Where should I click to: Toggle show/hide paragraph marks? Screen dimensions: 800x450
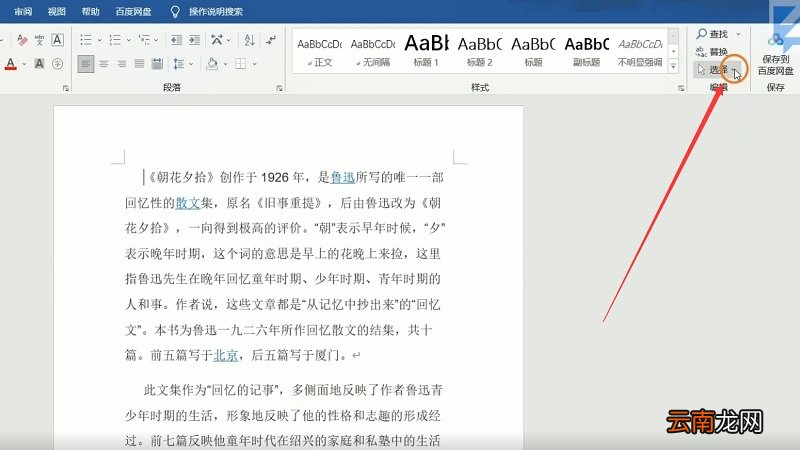coord(271,40)
